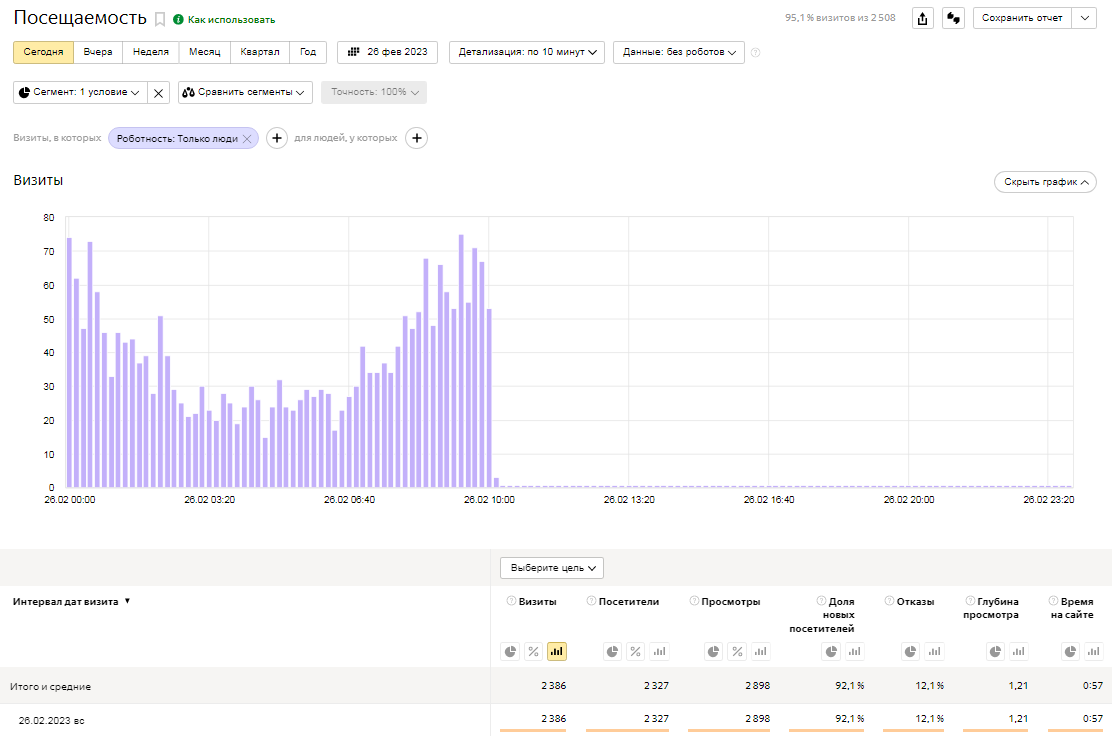Show percent view for the Посетители column
The width and height of the screenshot is (1112, 739).
(635, 652)
